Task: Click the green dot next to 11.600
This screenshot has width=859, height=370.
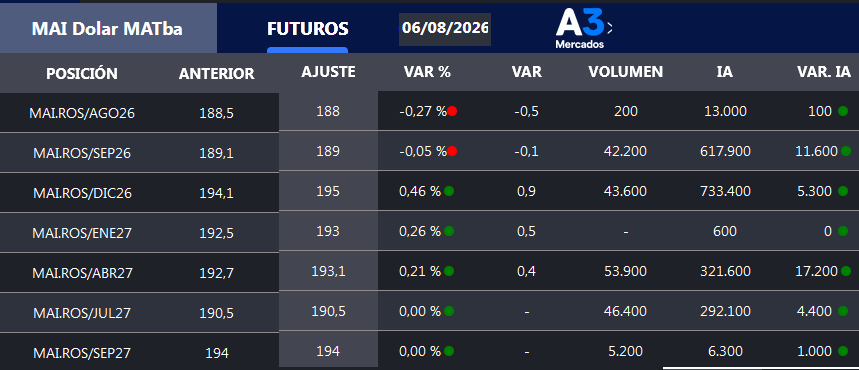Action: coord(846,151)
